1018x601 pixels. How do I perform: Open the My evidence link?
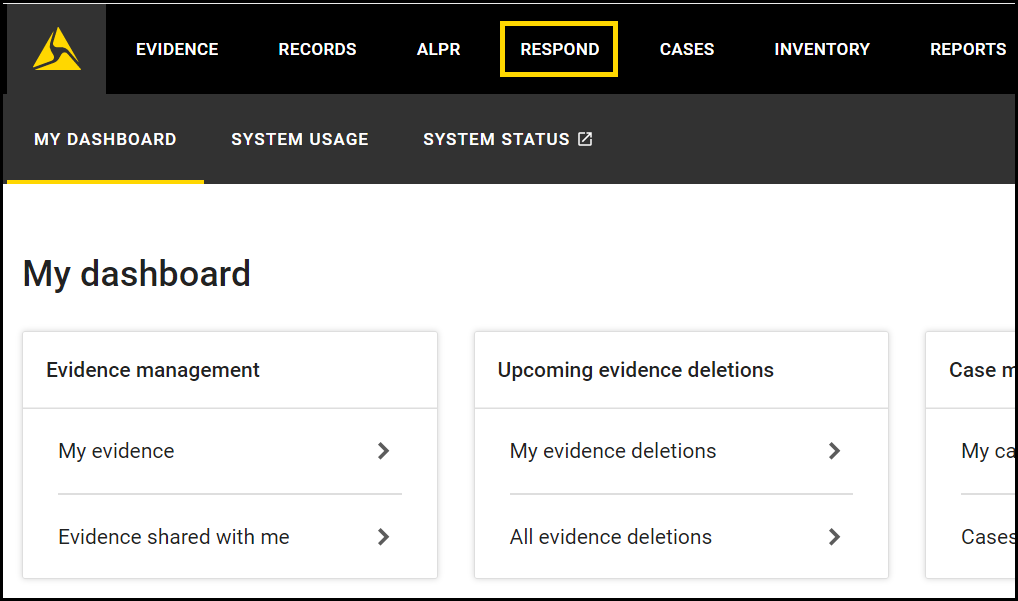(116, 451)
